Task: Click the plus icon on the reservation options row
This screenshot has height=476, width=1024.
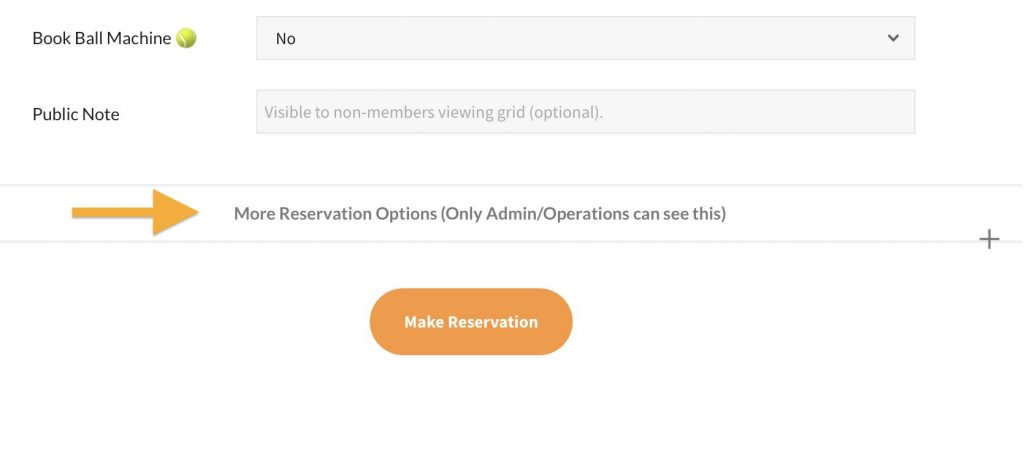Action: pyautogui.click(x=989, y=239)
